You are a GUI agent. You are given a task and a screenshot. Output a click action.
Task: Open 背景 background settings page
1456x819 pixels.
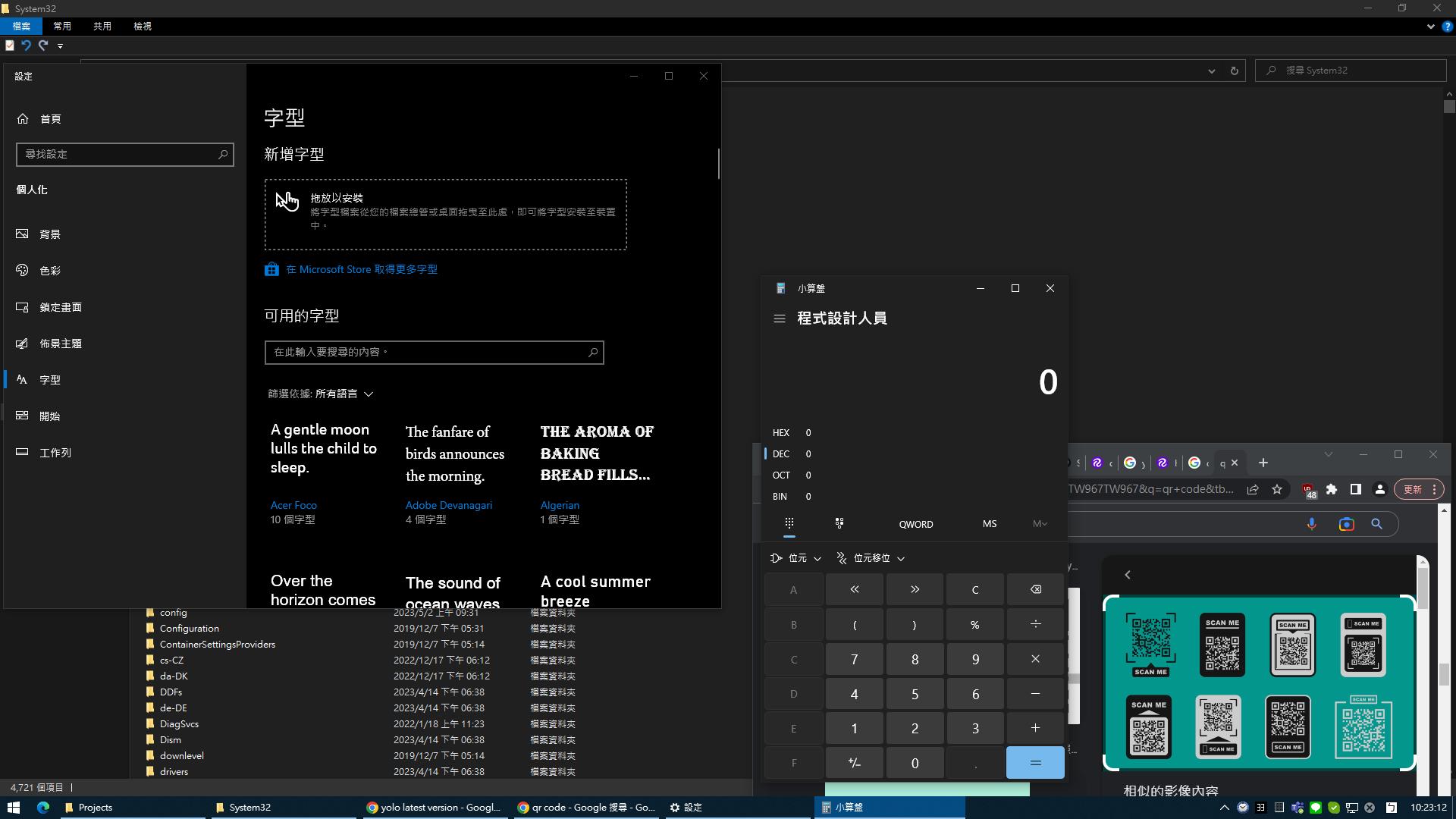point(124,234)
